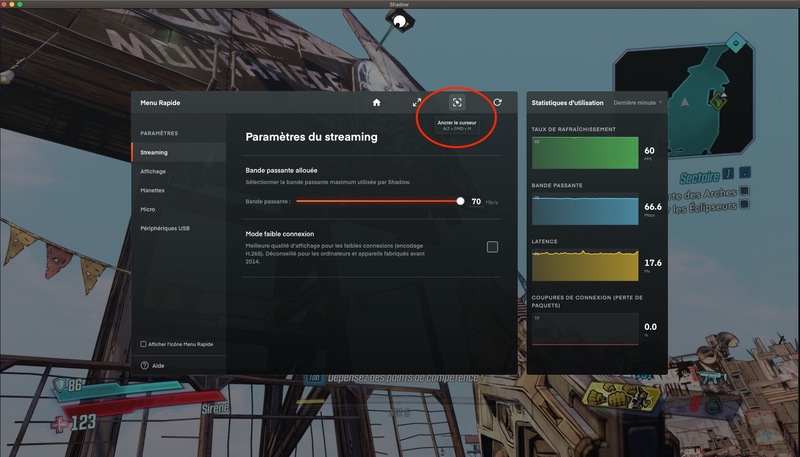Open the Aide link
This screenshot has height=457, width=800.
pyautogui.click(x=158, y=366)
